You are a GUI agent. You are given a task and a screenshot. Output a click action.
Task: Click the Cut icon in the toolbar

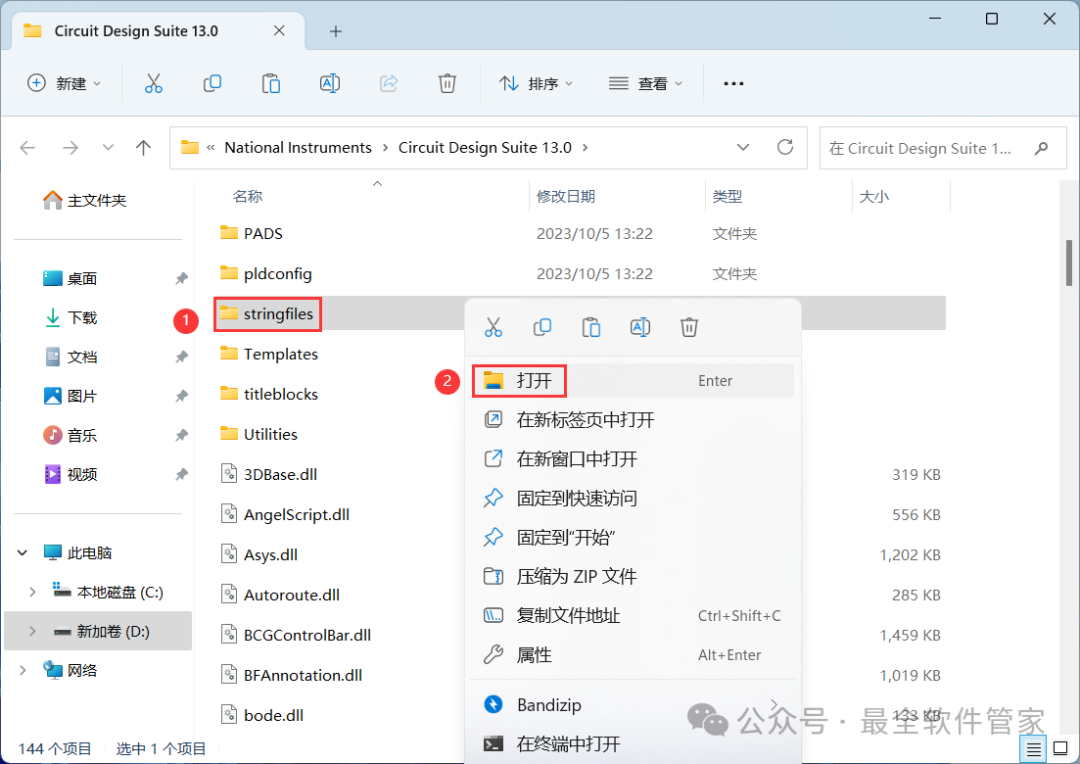[153, 83]
